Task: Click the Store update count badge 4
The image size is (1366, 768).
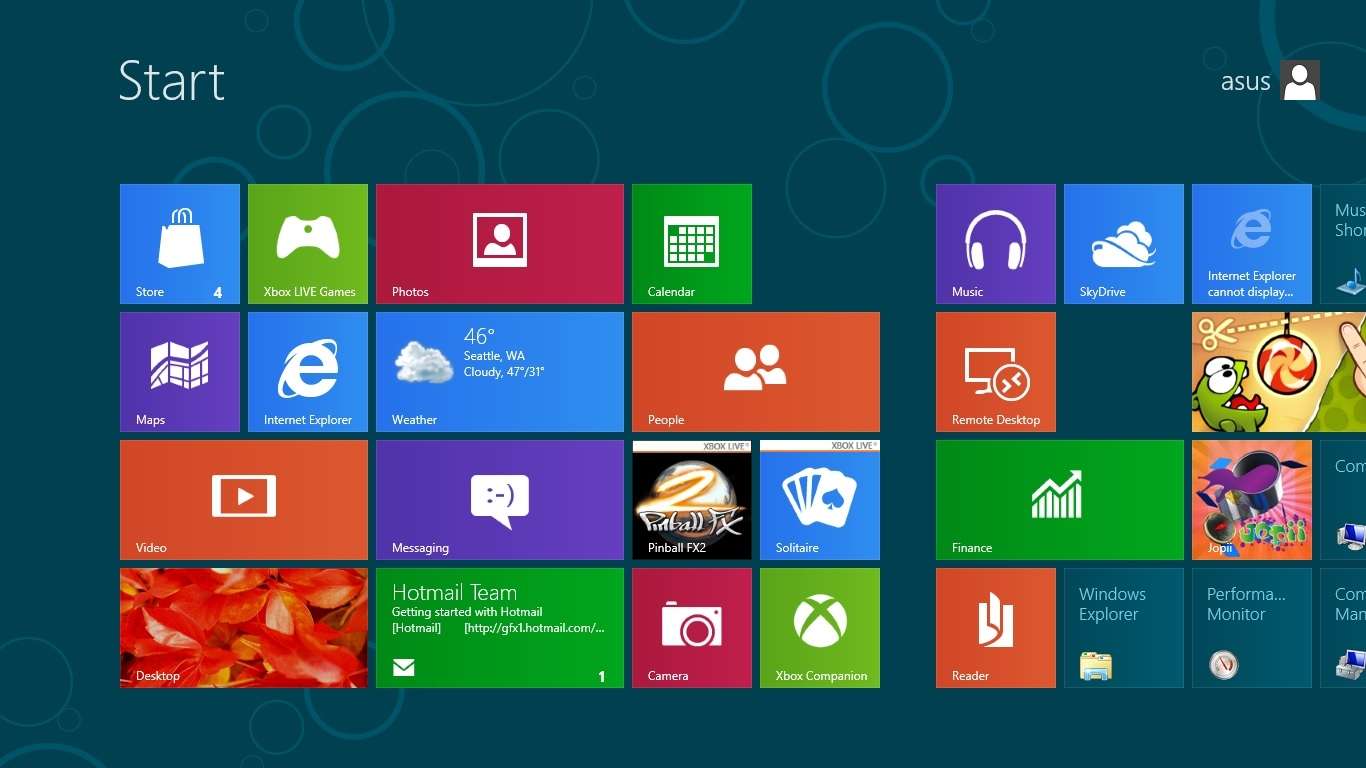Action: click(218, 293)
